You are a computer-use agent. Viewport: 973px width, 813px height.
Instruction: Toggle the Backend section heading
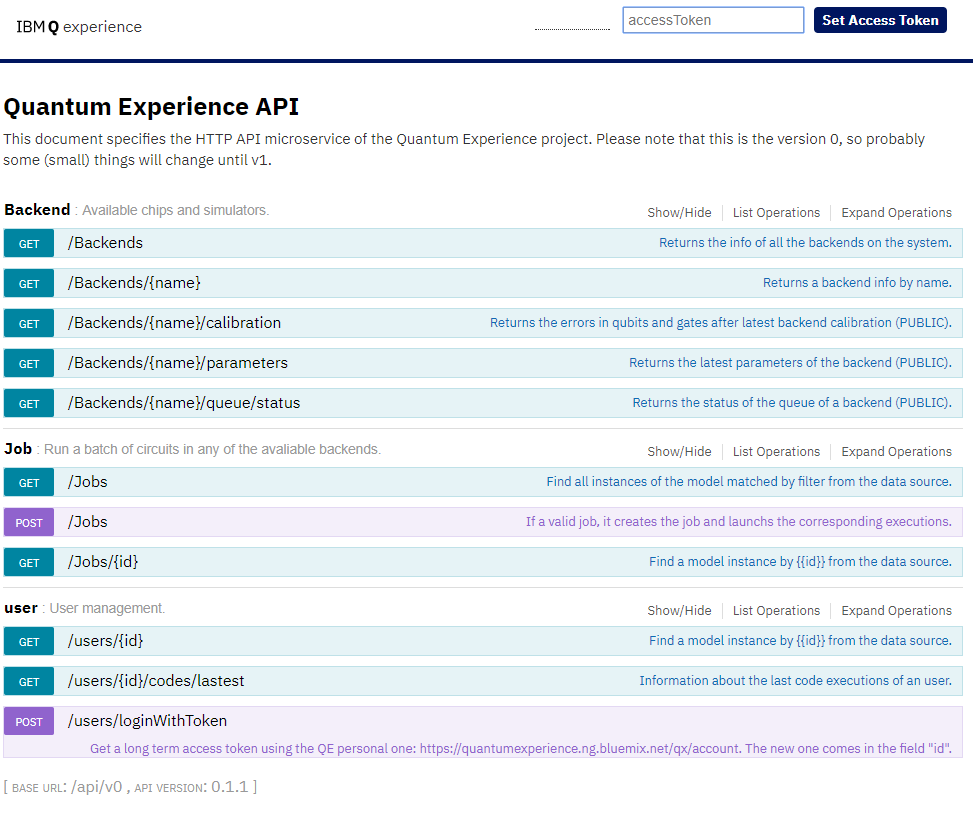pyautogui.click(x=37, y=210)
